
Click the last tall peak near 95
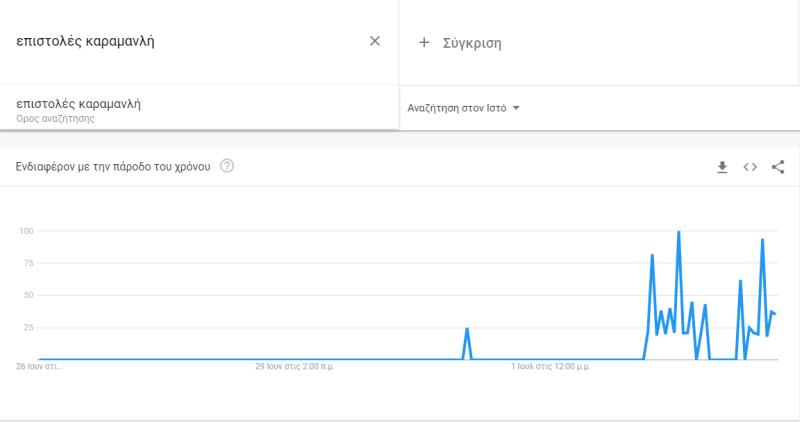pos(762,239)
